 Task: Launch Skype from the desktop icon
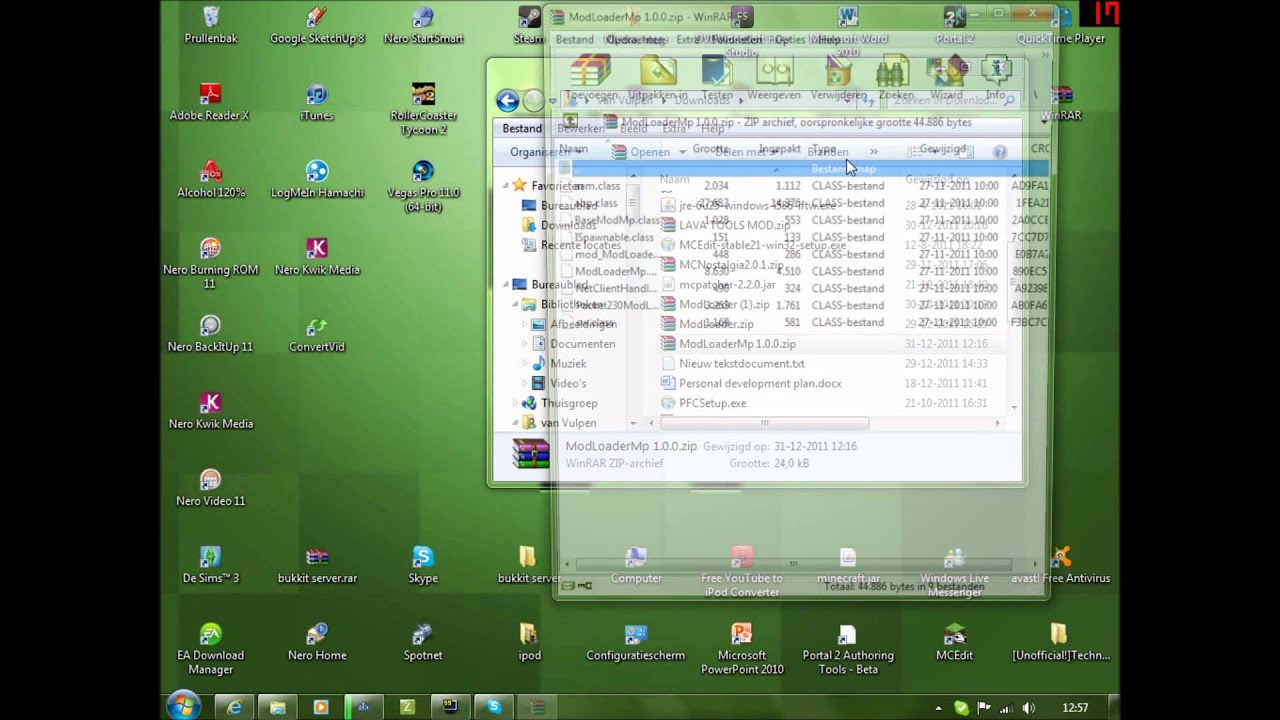click(423, 565)
